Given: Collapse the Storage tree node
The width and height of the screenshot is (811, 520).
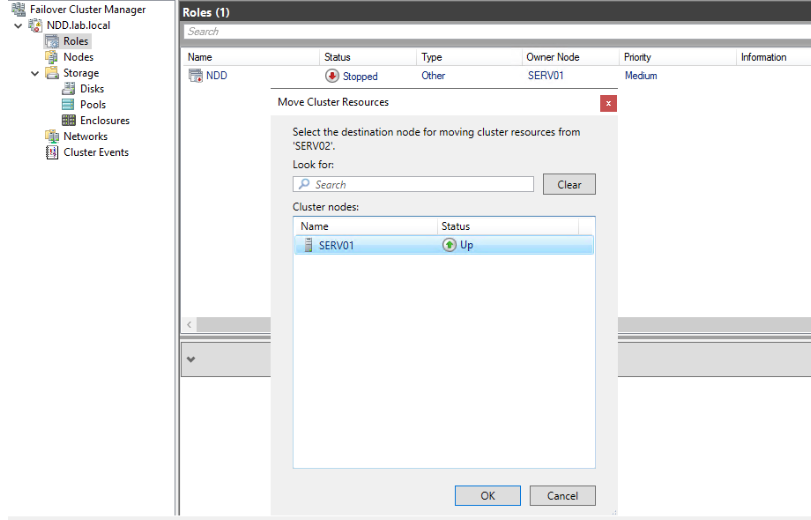Looking at the screenshot, I should pos(35,73).
